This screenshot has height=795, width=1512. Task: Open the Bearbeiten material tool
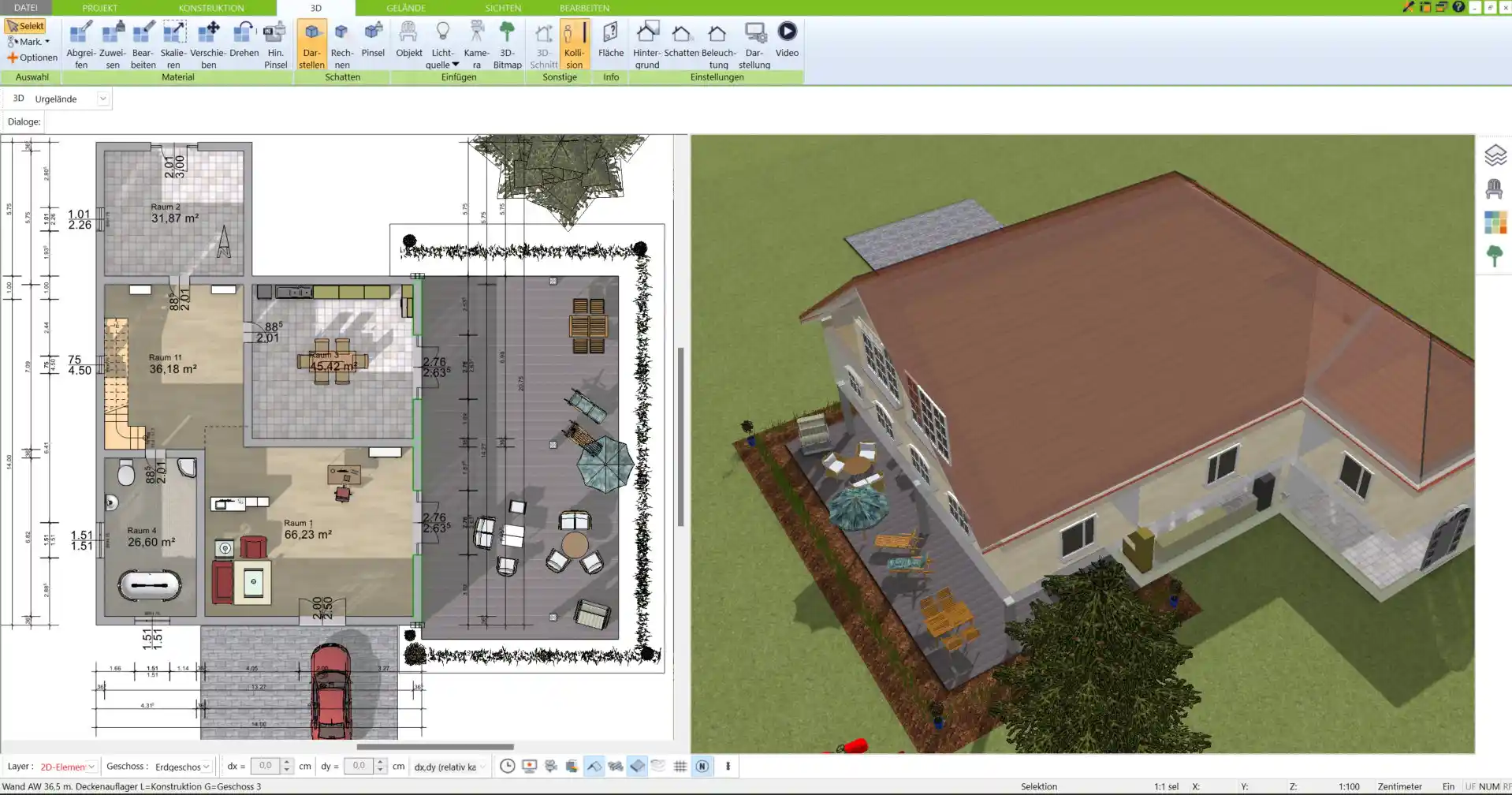[143, 45]
